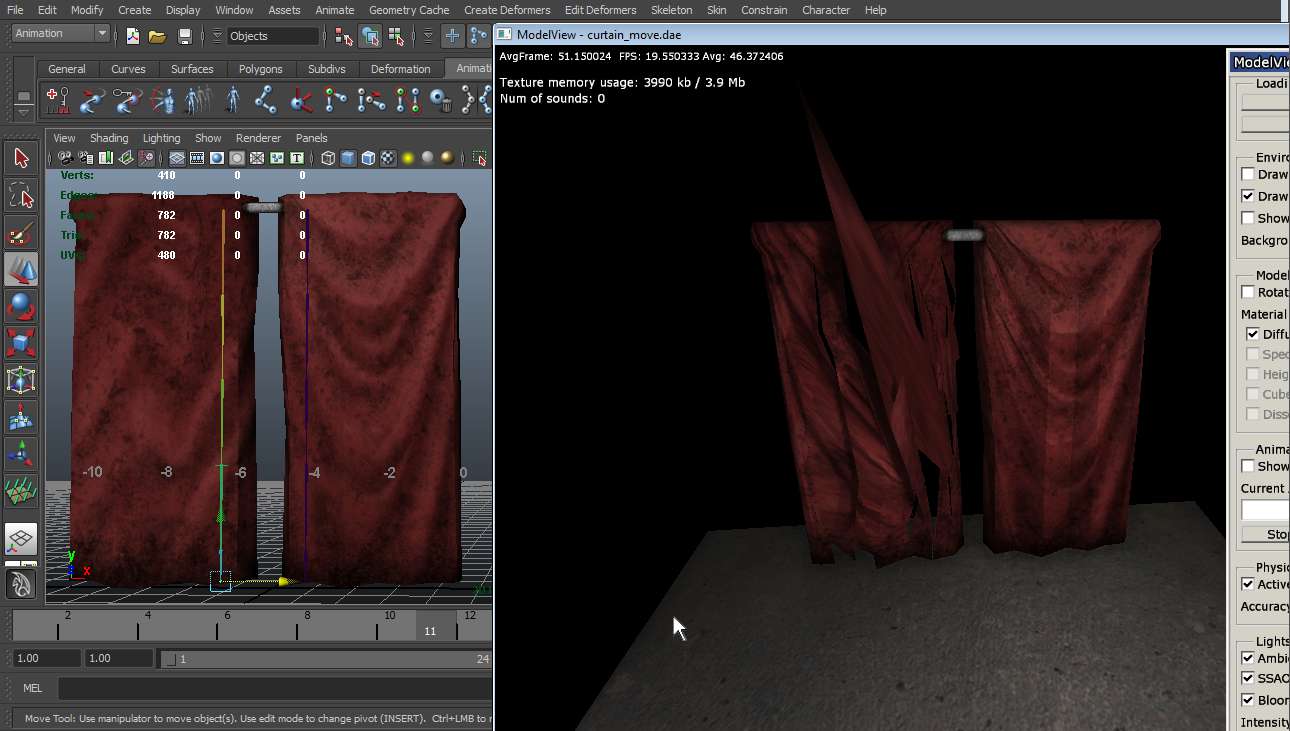This screenshot has width=1290, height=731.
Task: Open viewport Shading menu
Action: tap(109, 138)
